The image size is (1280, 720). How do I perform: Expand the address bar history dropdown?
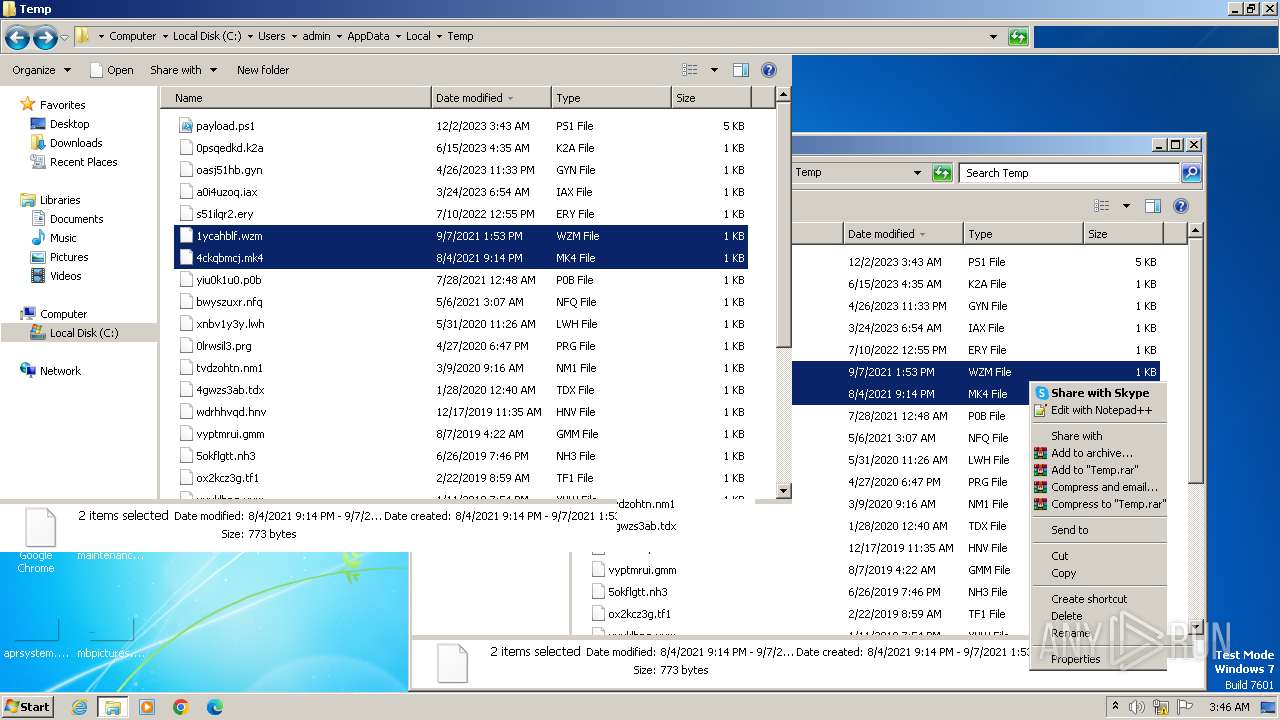993,37
